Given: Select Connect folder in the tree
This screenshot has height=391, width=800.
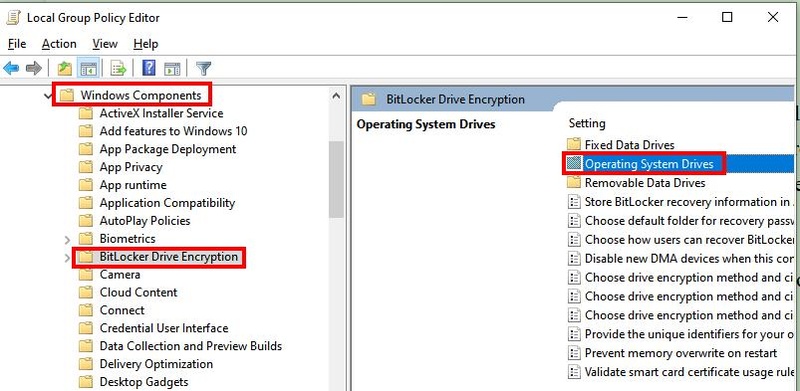Looking at the screenshot, I should pos(122,310).
